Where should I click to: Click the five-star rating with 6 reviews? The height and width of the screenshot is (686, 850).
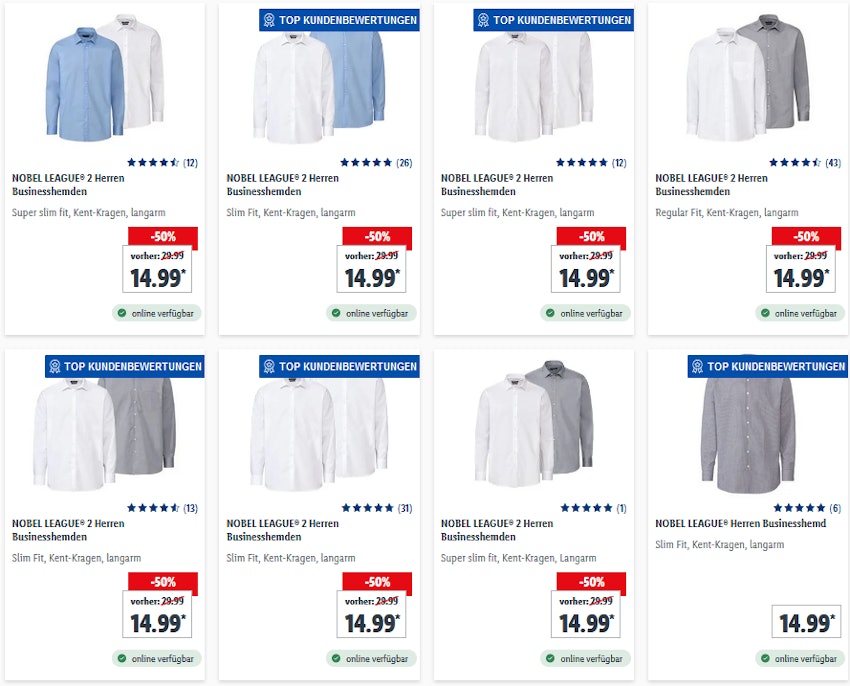point(799,508)
